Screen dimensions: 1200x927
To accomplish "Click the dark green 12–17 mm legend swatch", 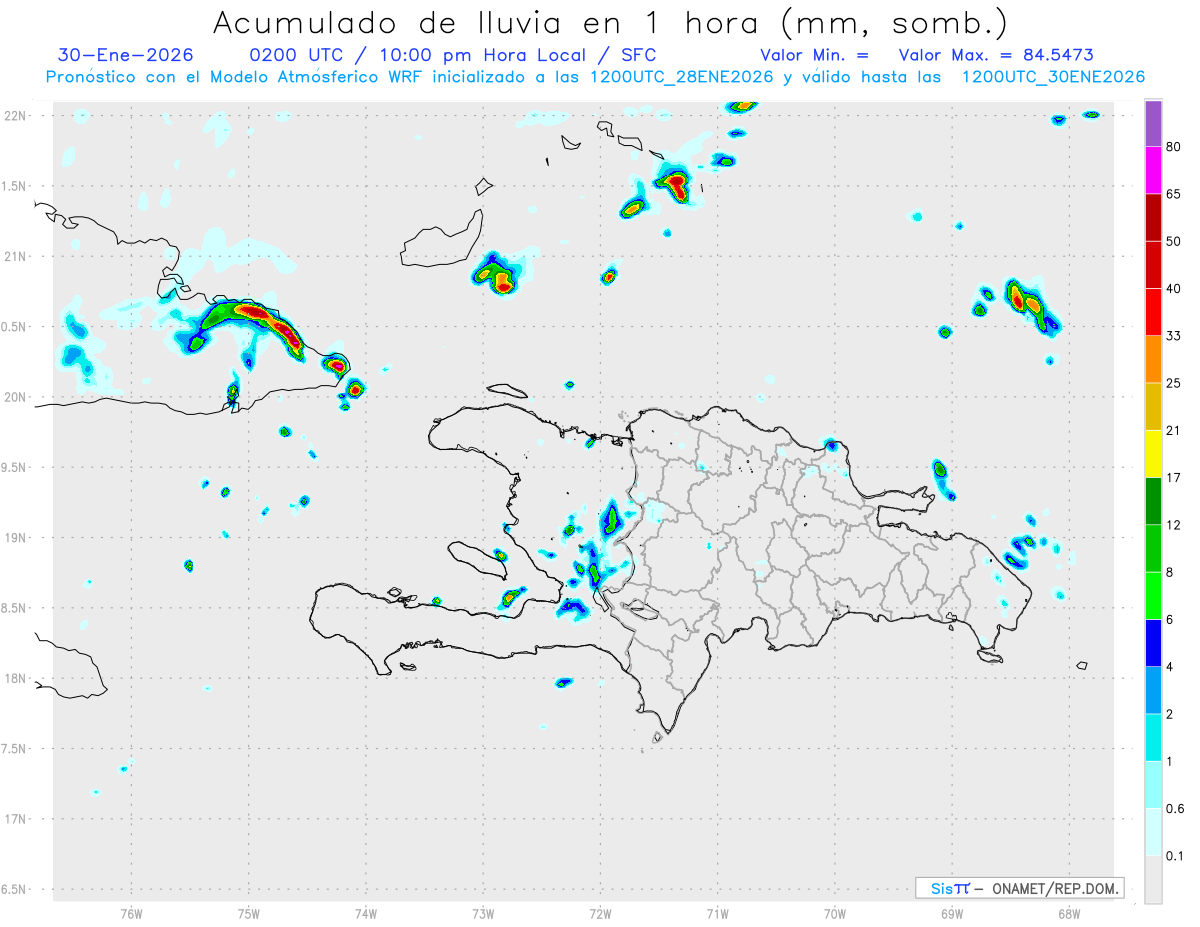I will (x=1152, y=501).
